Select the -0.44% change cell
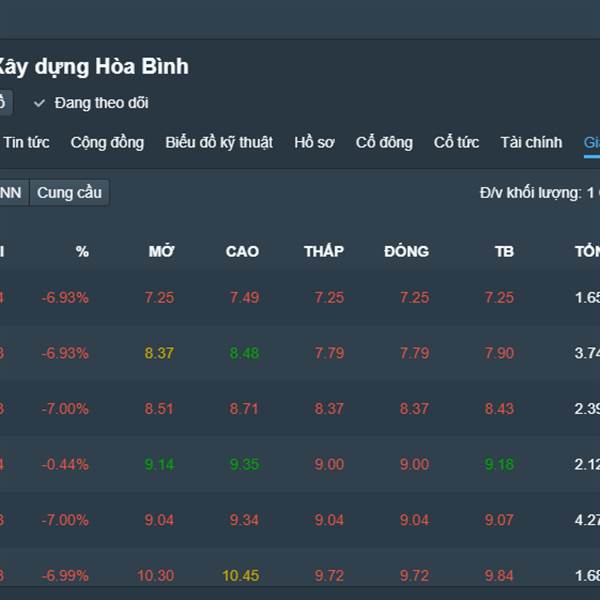Screen dimensions: 600x600 (65, 464)
